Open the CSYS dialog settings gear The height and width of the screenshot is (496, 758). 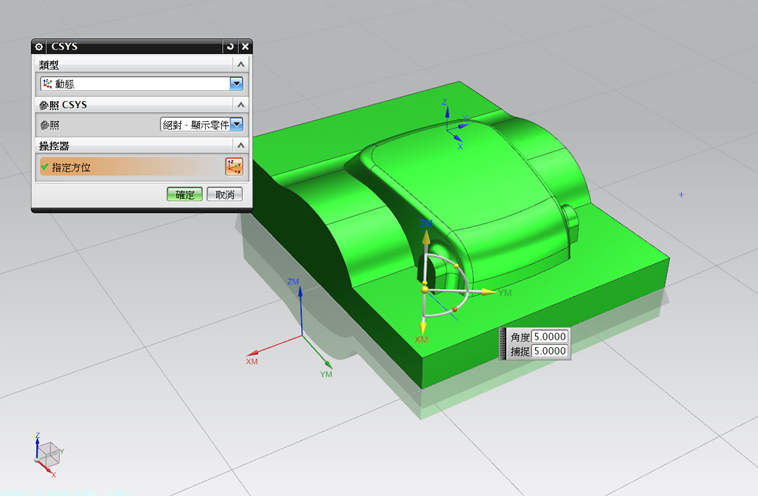point(39,46)
